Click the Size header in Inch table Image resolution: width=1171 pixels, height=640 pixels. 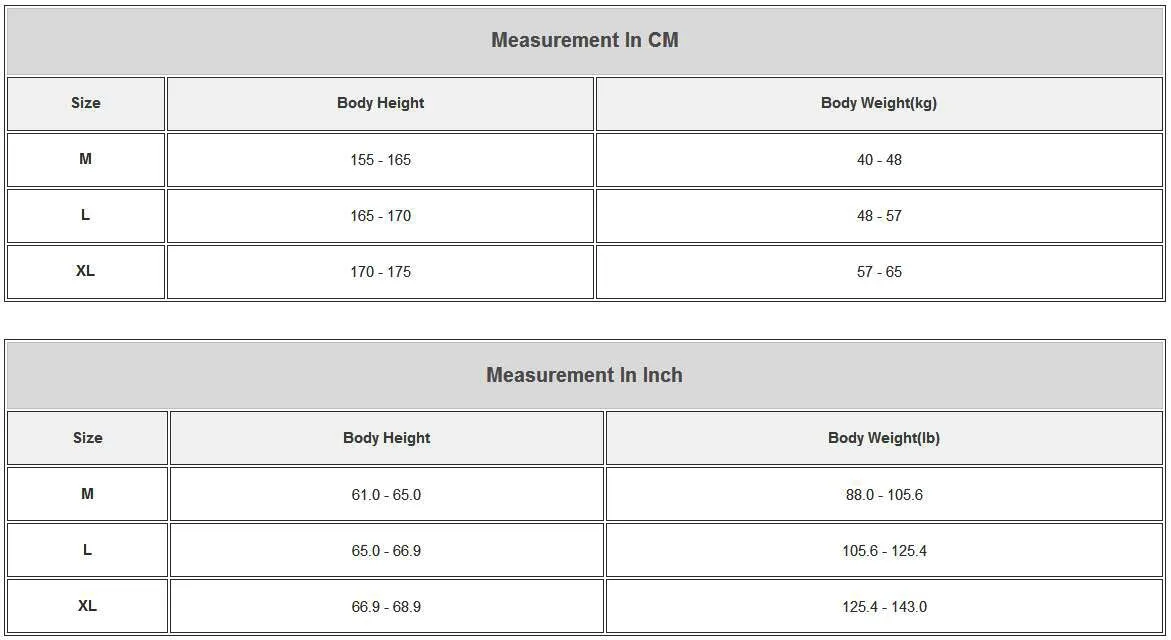pyautogui.click(x=88, y=438)
